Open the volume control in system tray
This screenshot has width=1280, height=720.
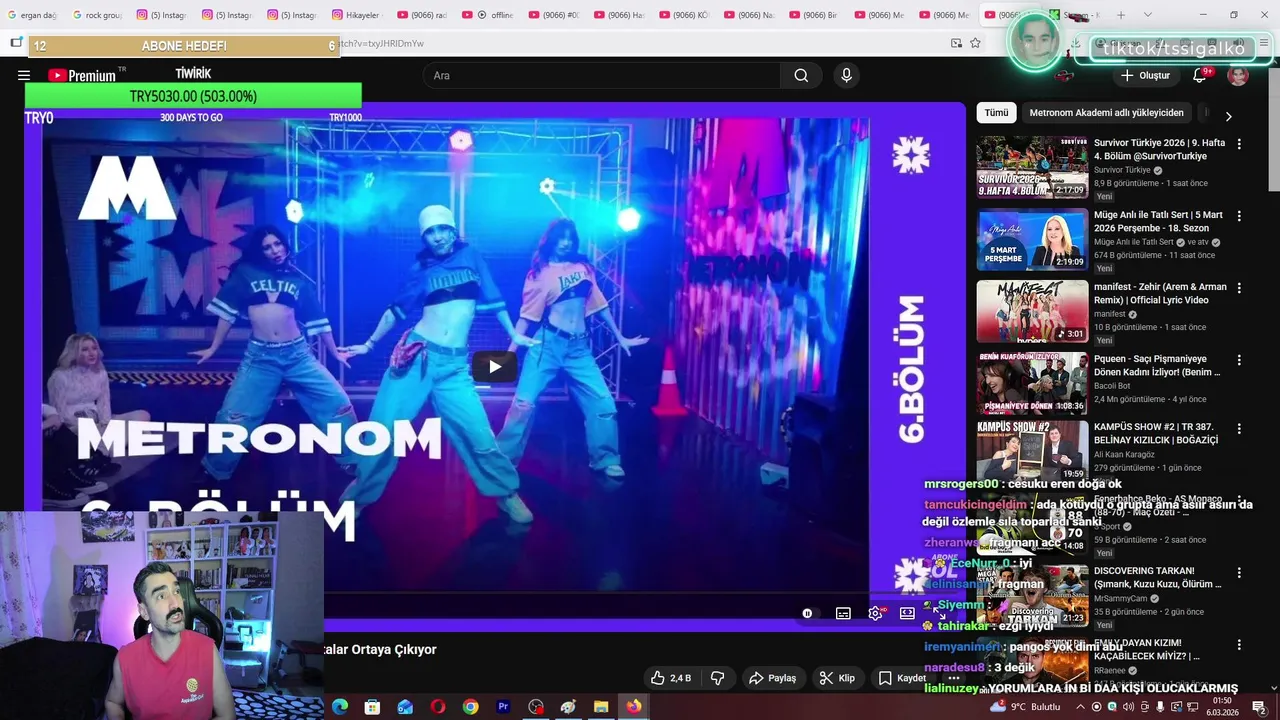pyautogui.click(x=1128, y=707)
